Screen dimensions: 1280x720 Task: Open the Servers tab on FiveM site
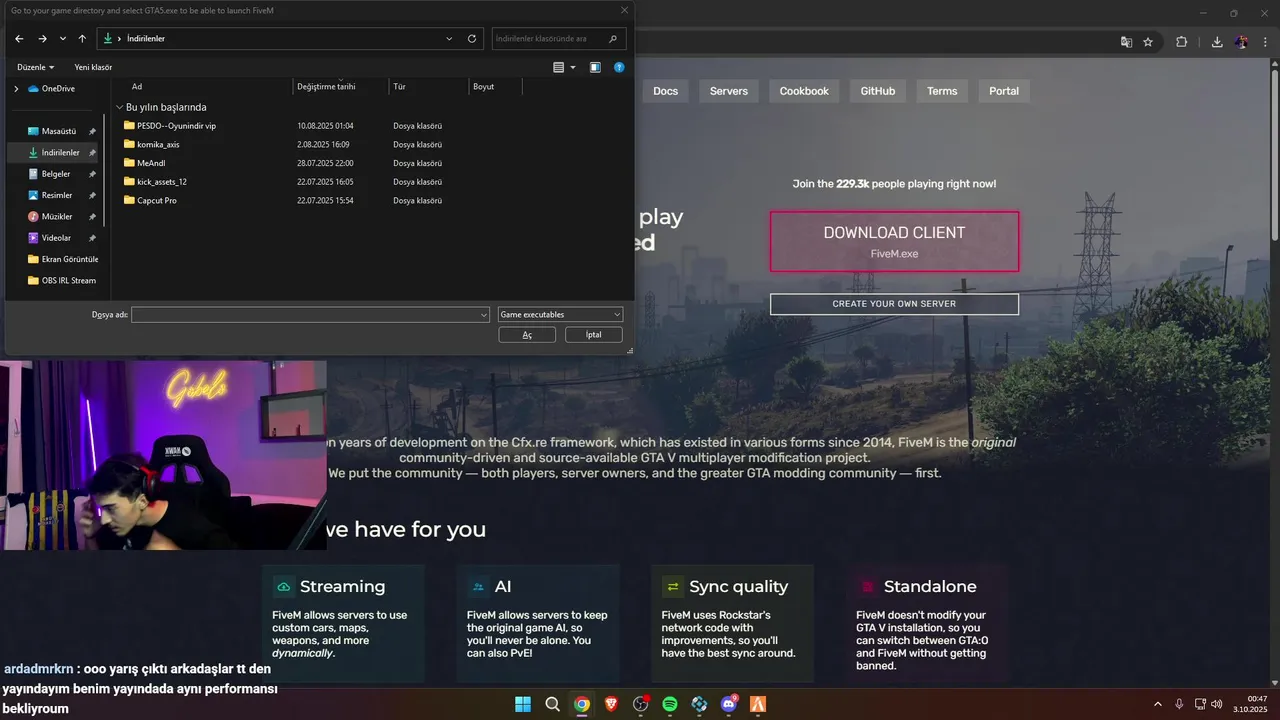[729, 91]
